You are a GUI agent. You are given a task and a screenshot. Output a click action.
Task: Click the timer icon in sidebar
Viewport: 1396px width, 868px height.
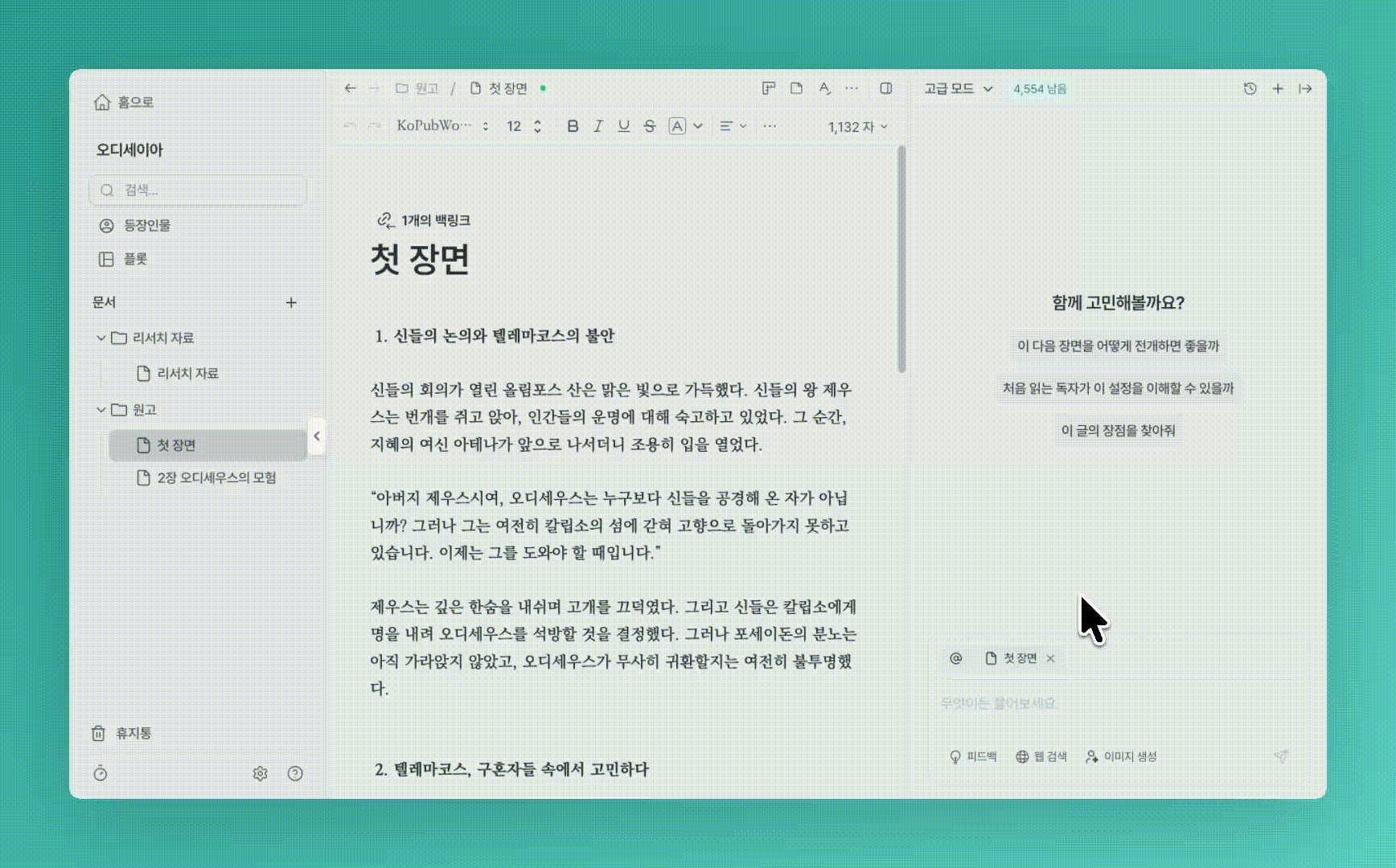click(x=101, y=773)
